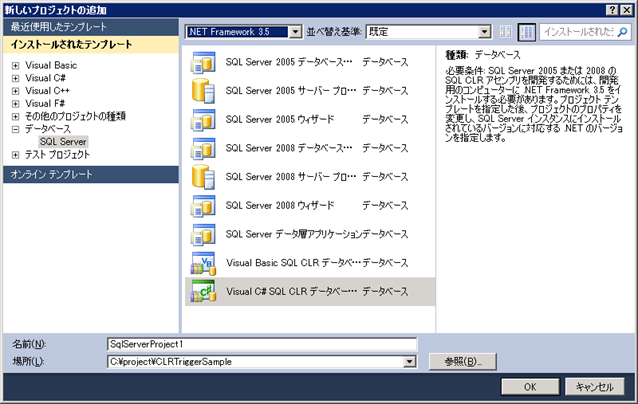Select SQL Server data-tier application icon
This screenshot has height=404, width=638.
(203, 234)
